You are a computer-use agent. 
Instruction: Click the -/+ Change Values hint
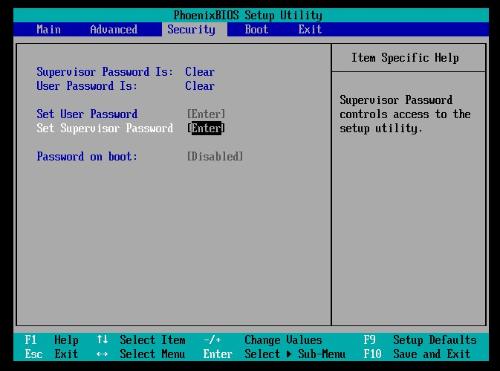(263, 340)
